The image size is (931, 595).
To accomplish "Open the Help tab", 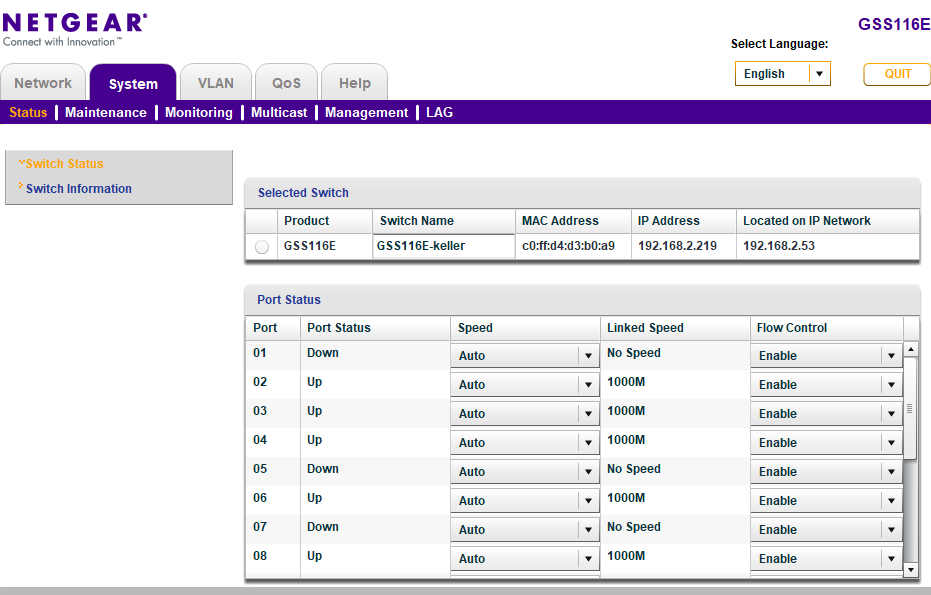I will [353, 83].
